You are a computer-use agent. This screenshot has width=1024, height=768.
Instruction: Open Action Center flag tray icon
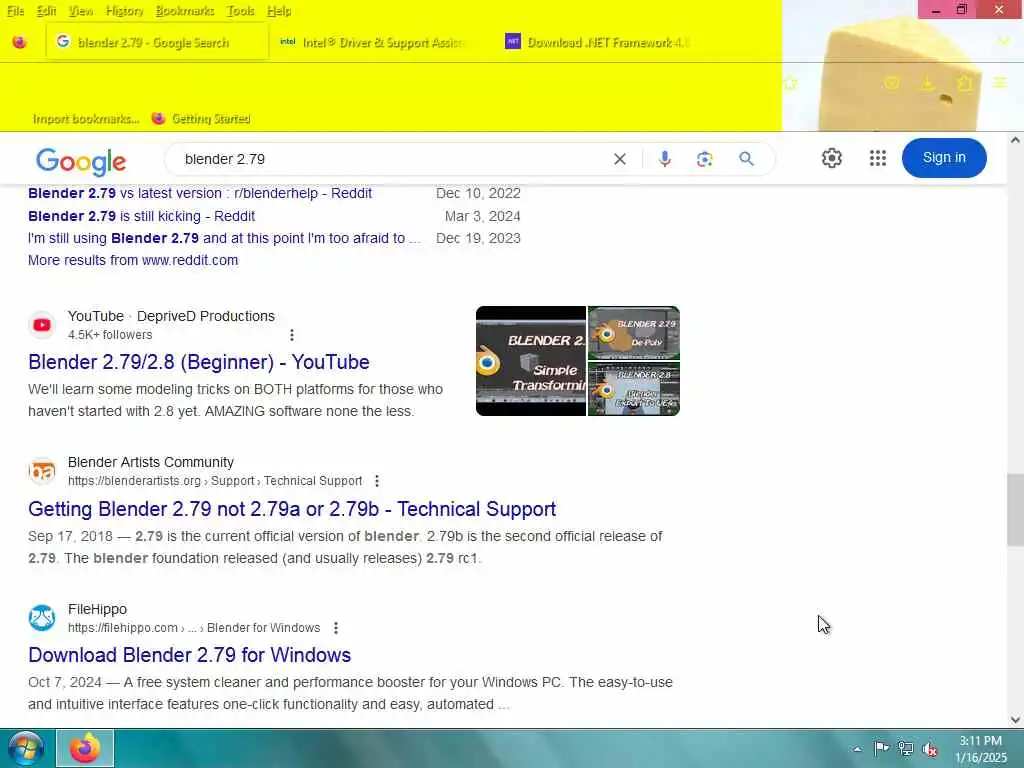[x=882, y=748]
